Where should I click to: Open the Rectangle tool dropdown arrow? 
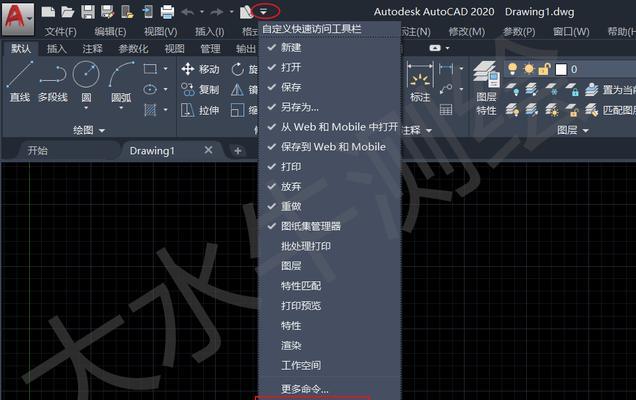165,69
